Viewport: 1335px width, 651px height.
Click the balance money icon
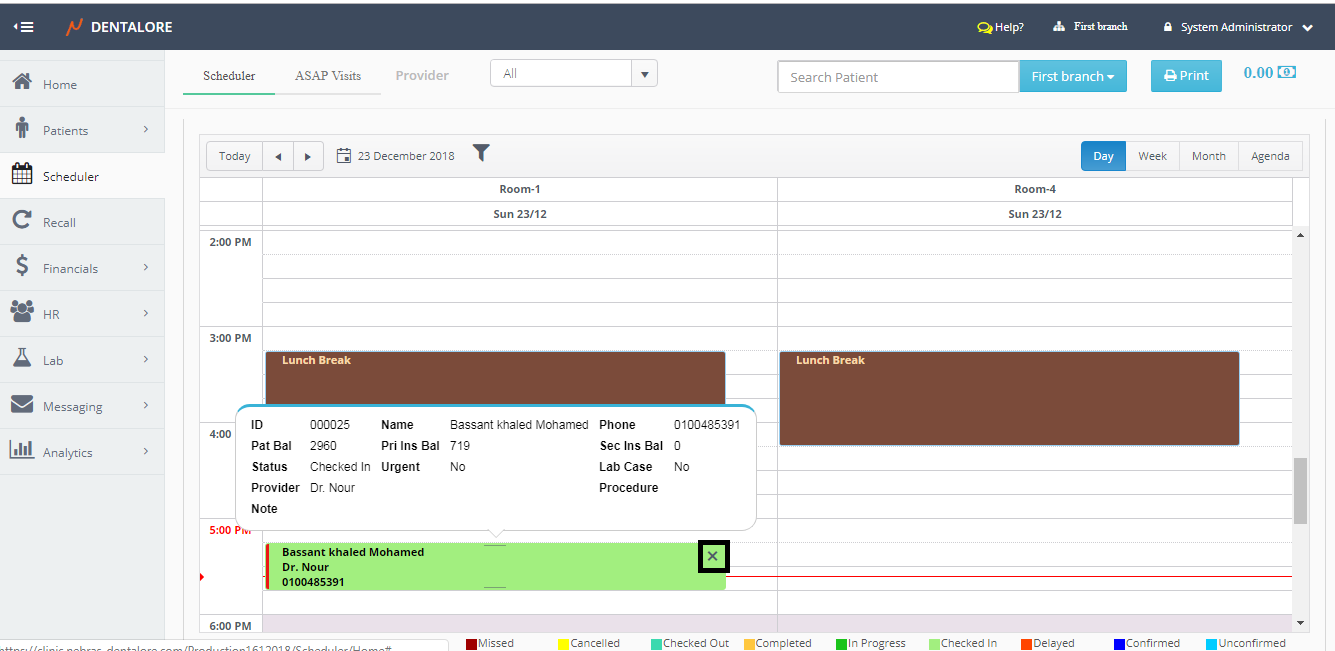point(1288,73)
